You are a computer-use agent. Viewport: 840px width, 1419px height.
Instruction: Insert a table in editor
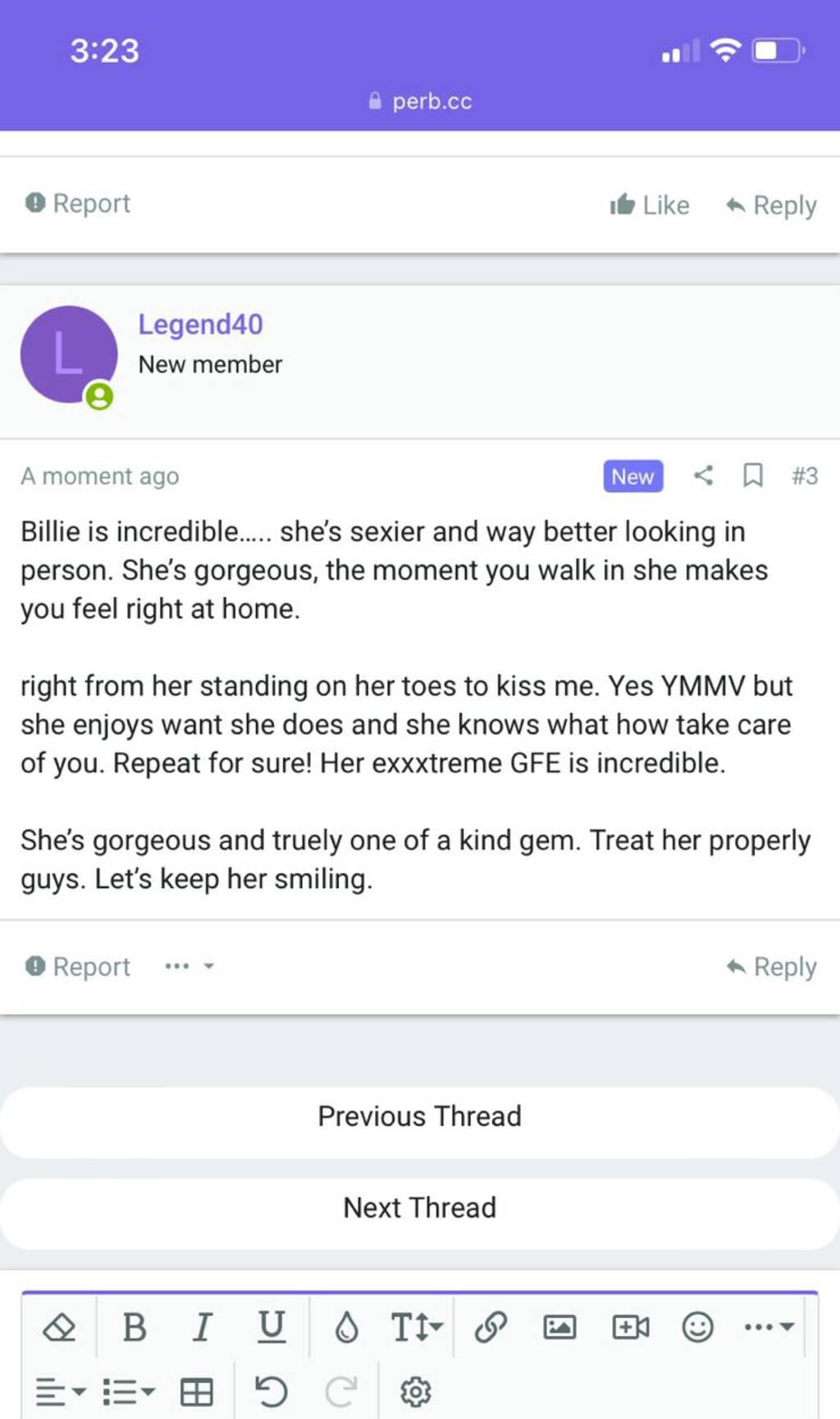[x=197, y=1392]
